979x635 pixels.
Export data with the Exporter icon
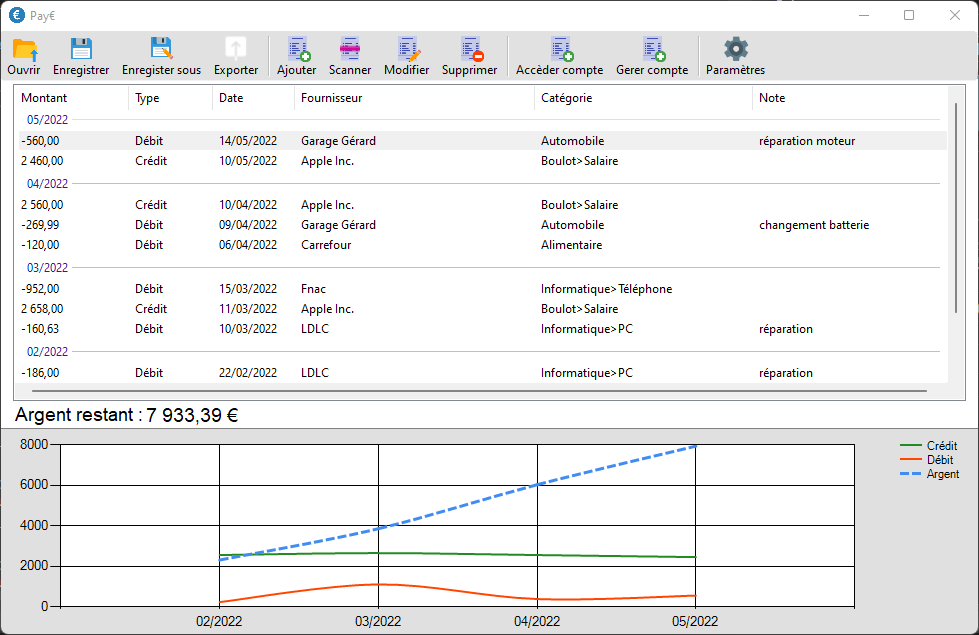click(x=236, y=56)
